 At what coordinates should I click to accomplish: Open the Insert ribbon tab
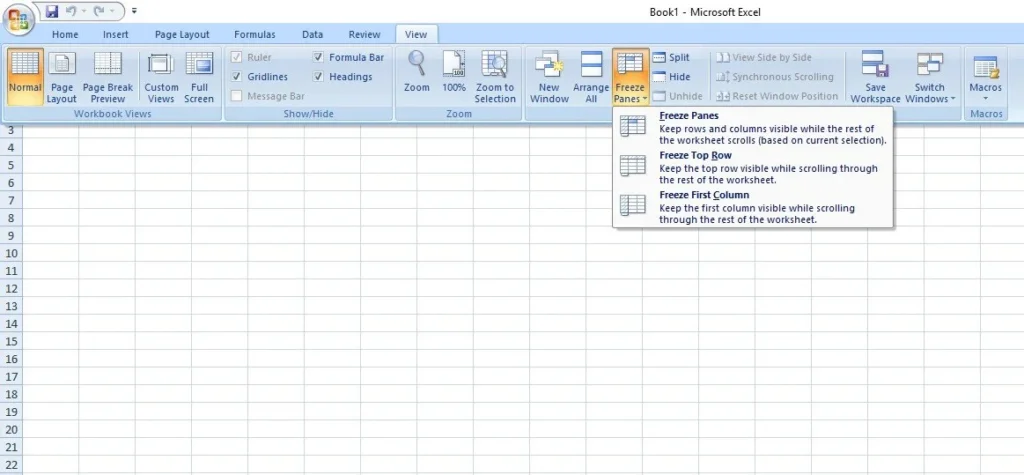point(116,35)
